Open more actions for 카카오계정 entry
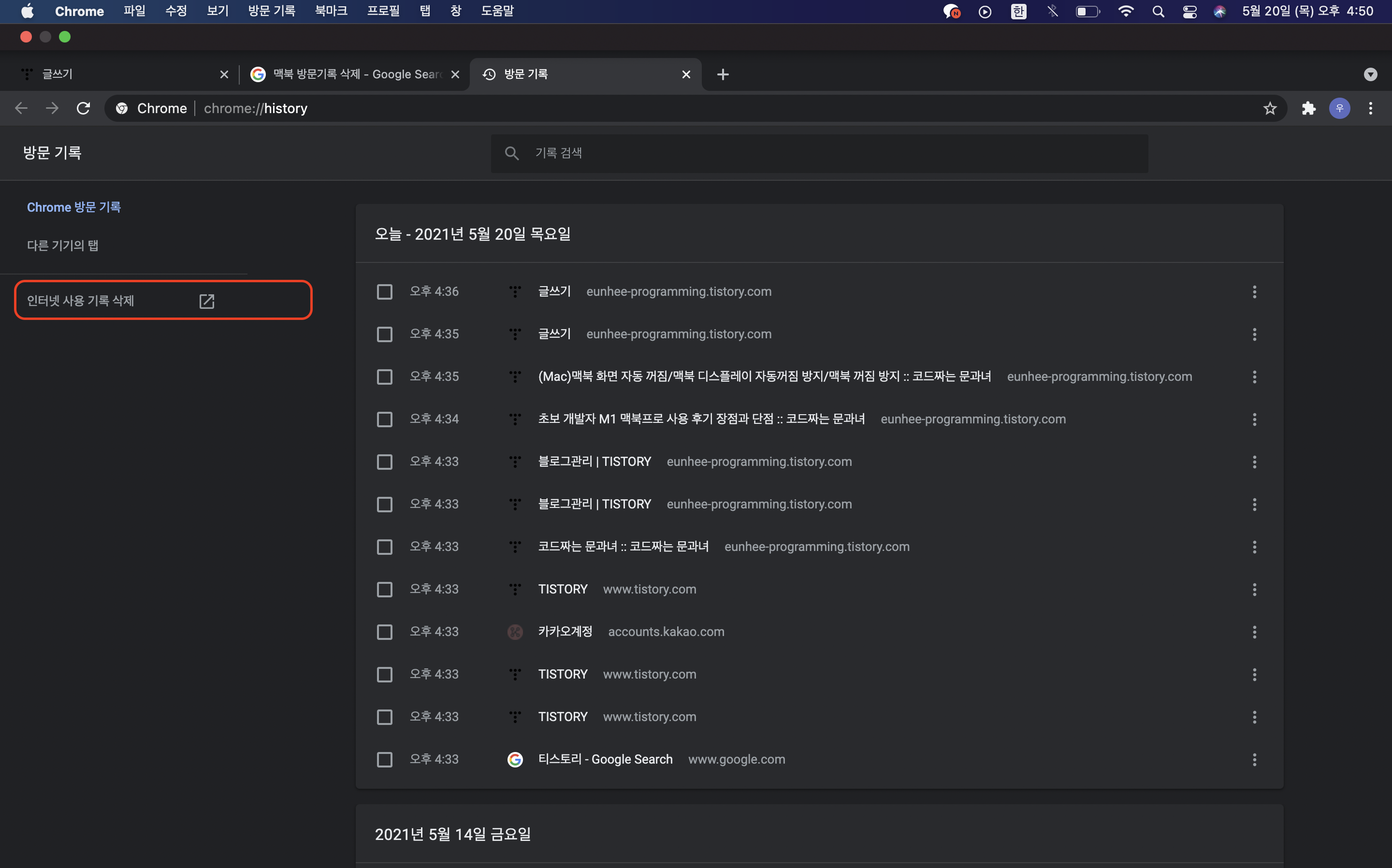The image size is (1392, 868). point(1254,632)
